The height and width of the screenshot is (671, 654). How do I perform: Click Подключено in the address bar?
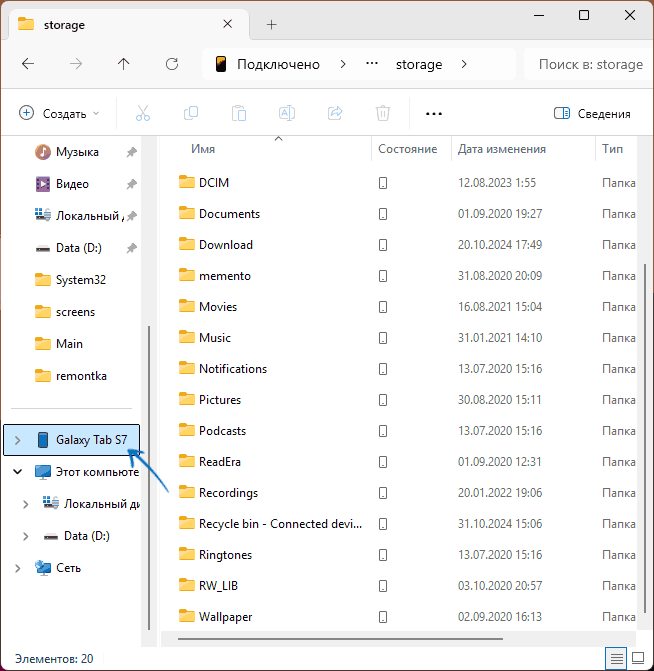click(x=279, y=64)
